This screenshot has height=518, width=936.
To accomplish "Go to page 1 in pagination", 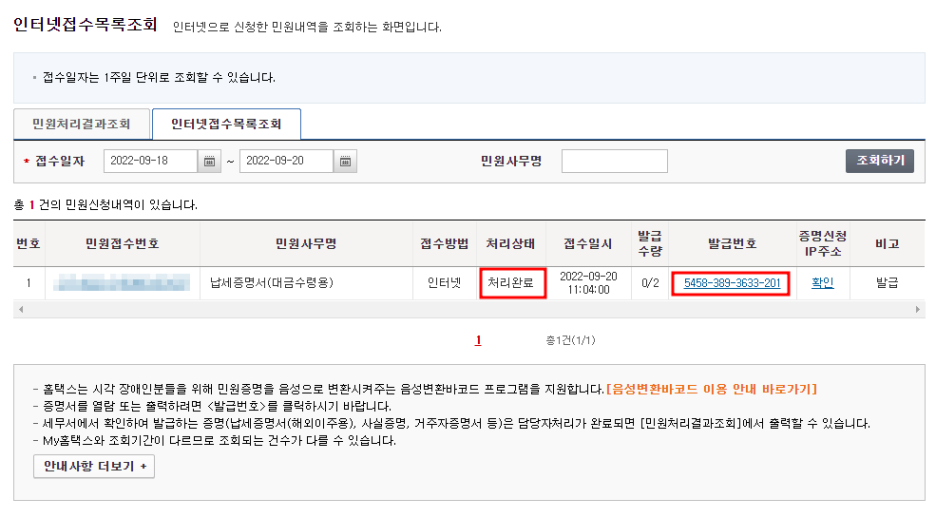I will (x=478, y=340).
